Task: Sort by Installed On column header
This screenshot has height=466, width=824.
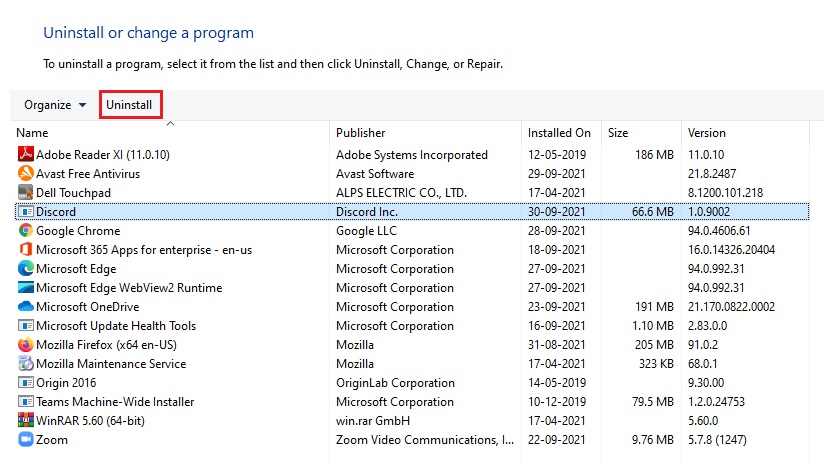Action: (559, 133)
